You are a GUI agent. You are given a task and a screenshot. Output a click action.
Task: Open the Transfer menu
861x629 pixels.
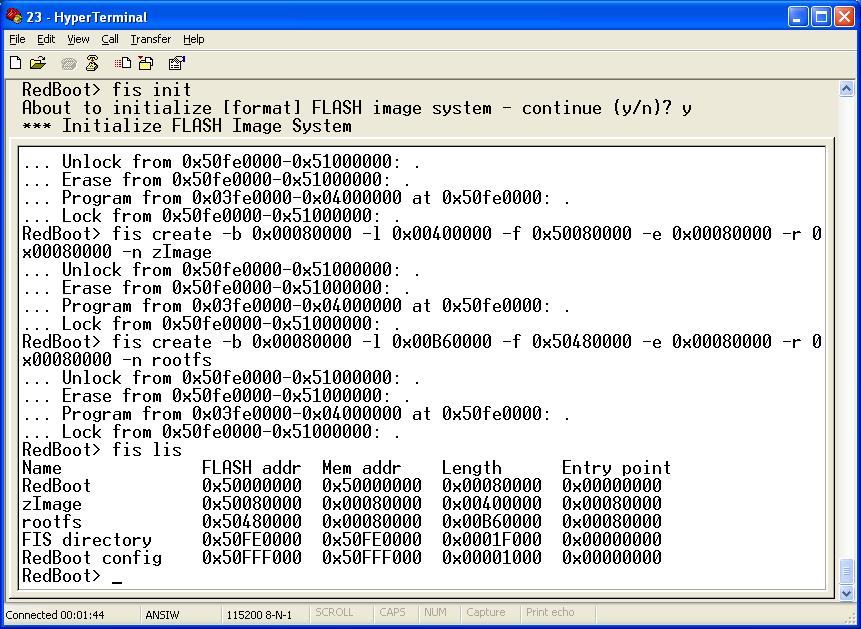[150, 39]
